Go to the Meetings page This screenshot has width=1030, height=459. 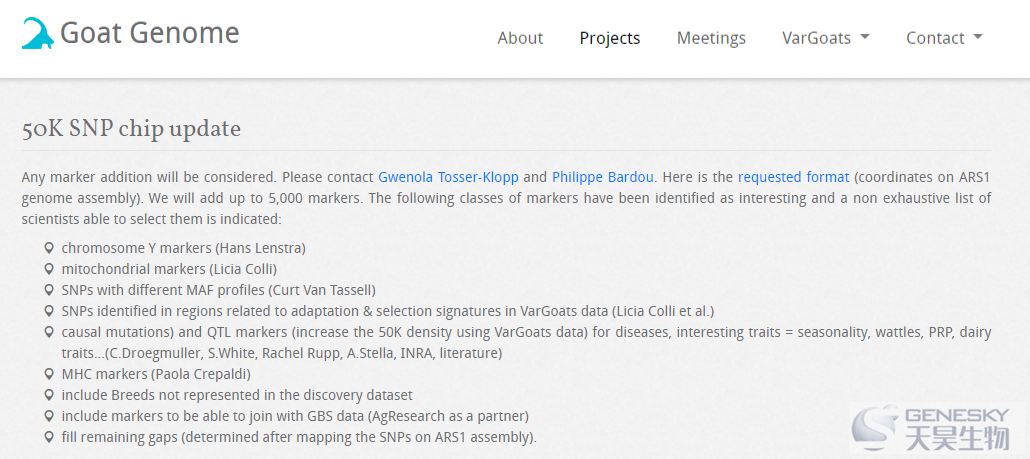coord(711,38)
